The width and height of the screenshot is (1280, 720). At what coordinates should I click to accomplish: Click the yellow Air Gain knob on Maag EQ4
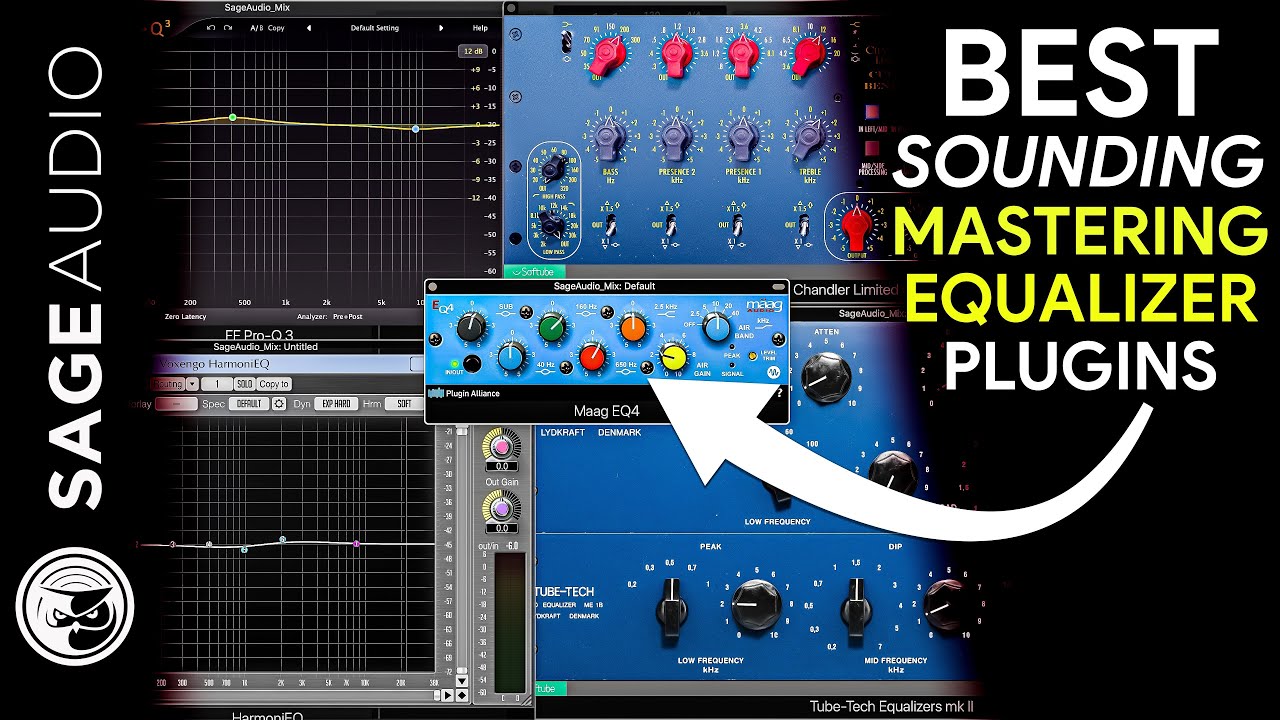pyautogui.click(x=675, y=355)
